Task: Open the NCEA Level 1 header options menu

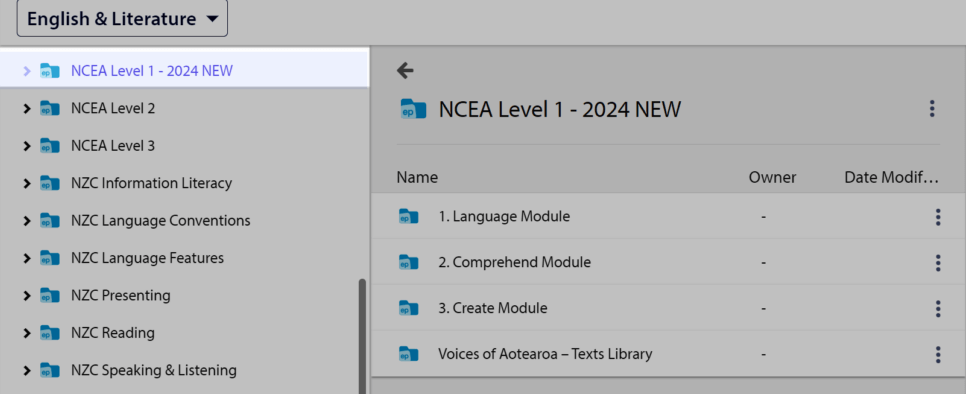Action: pyautogui.click(x=932, y=109)
